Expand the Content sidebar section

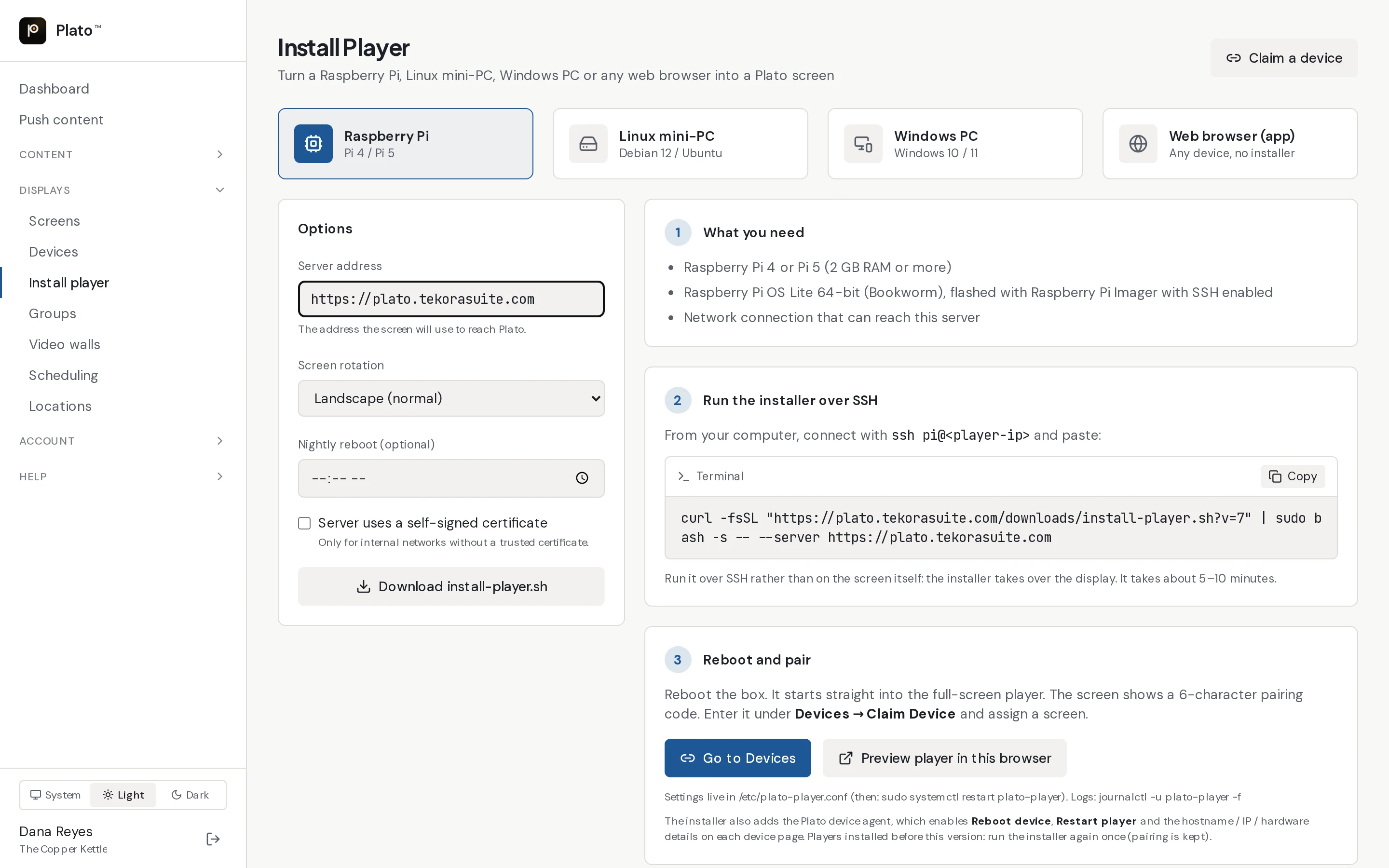click(122, 154)
